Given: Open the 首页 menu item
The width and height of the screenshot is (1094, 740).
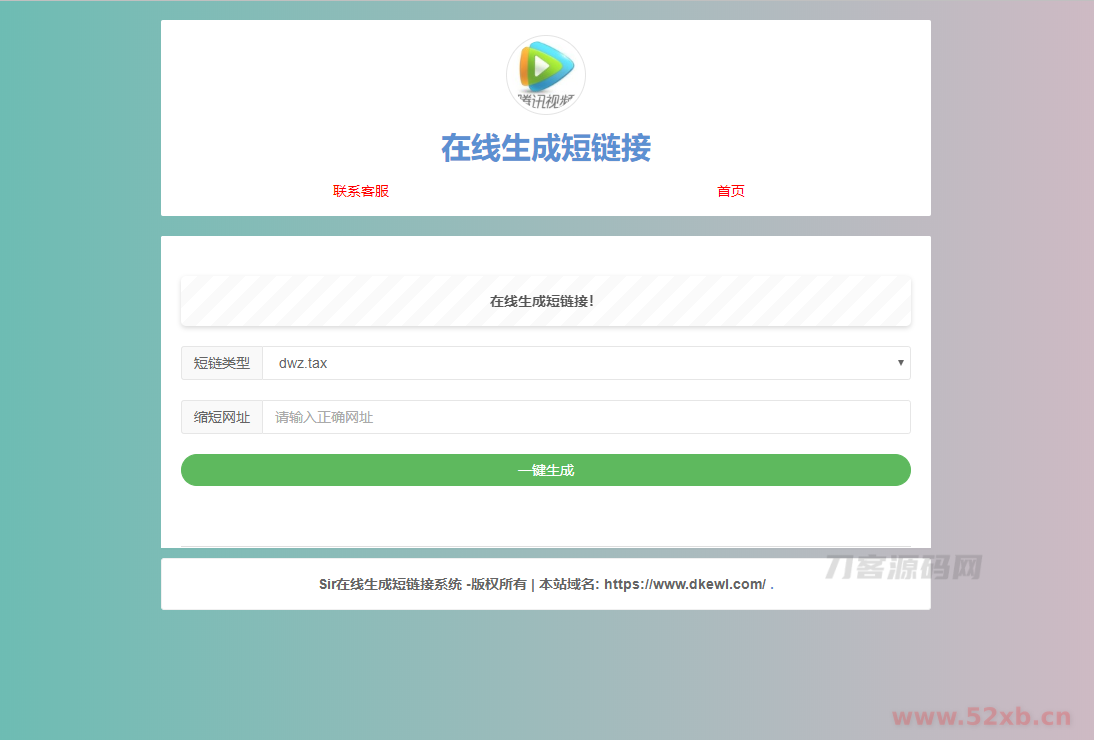Looking at the screenshot, I should point(730,190).
